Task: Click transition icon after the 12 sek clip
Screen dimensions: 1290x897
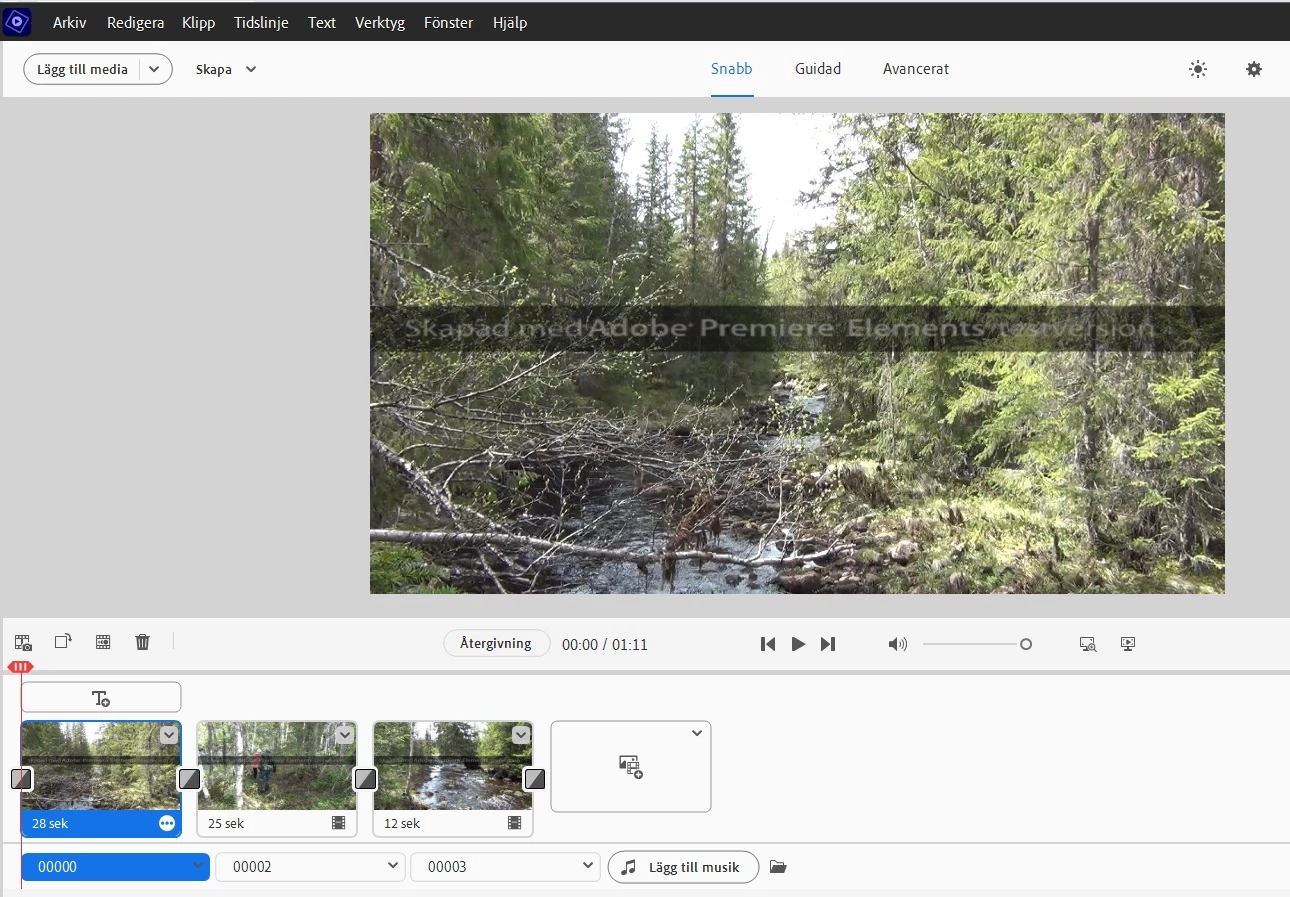Action: pyautogui.click(x=535, y=778)
